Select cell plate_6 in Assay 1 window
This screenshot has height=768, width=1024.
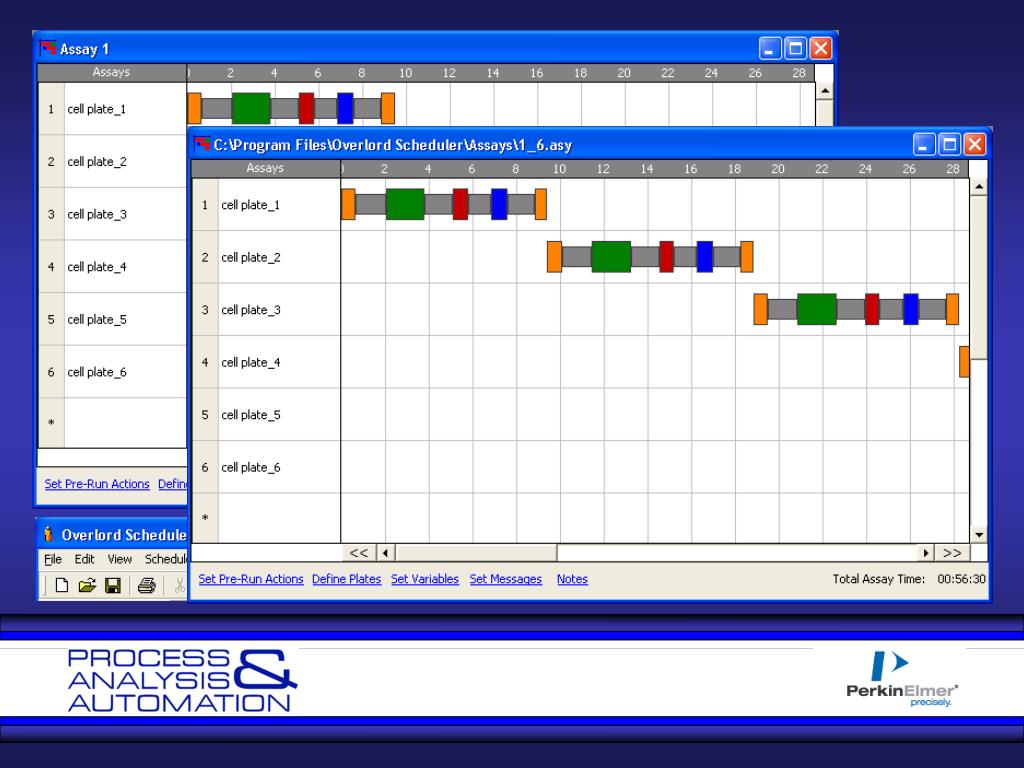coord(112,372)
